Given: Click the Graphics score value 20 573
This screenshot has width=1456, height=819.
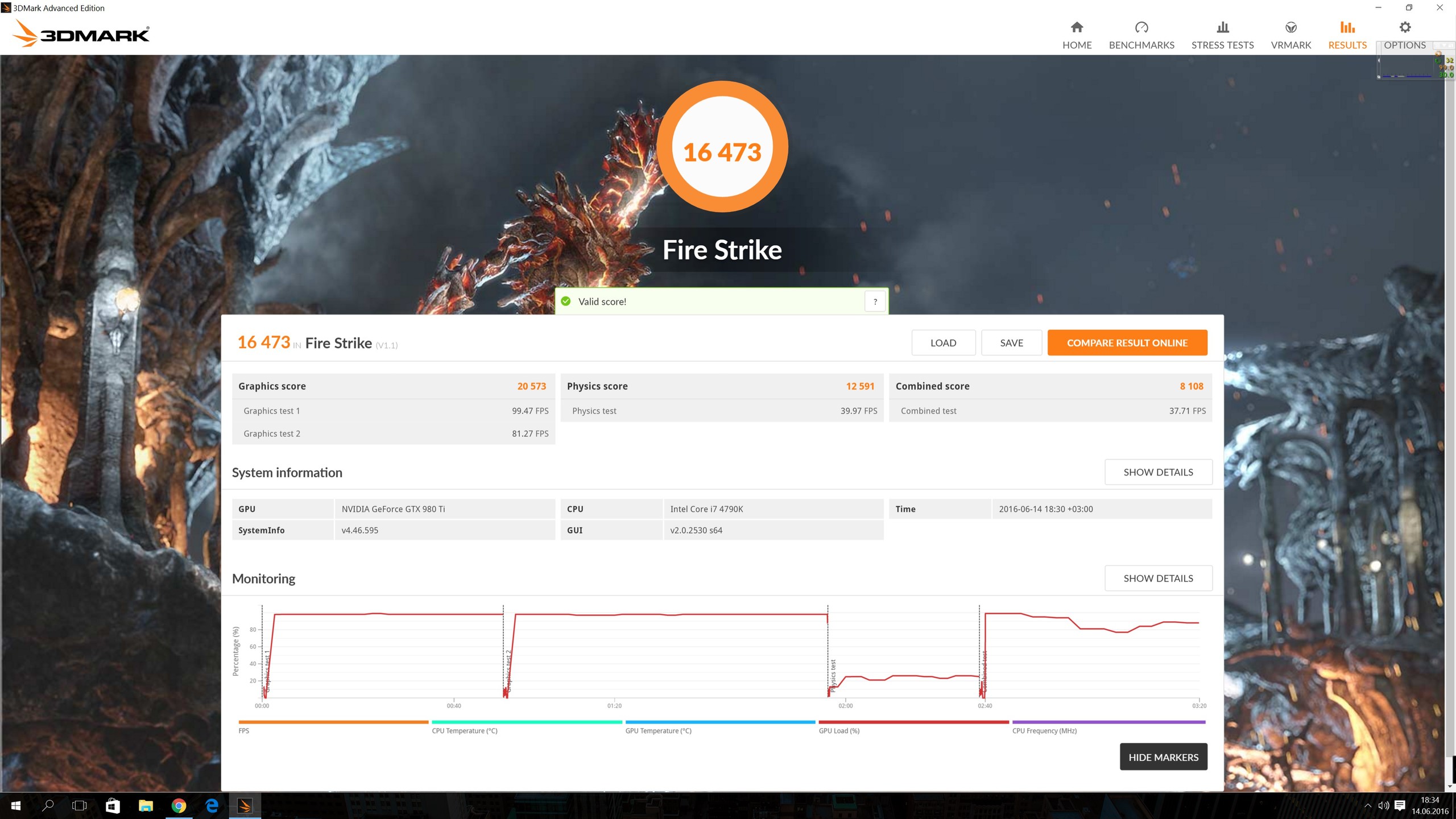Looking at the screenshot, I should click(531, 386).
